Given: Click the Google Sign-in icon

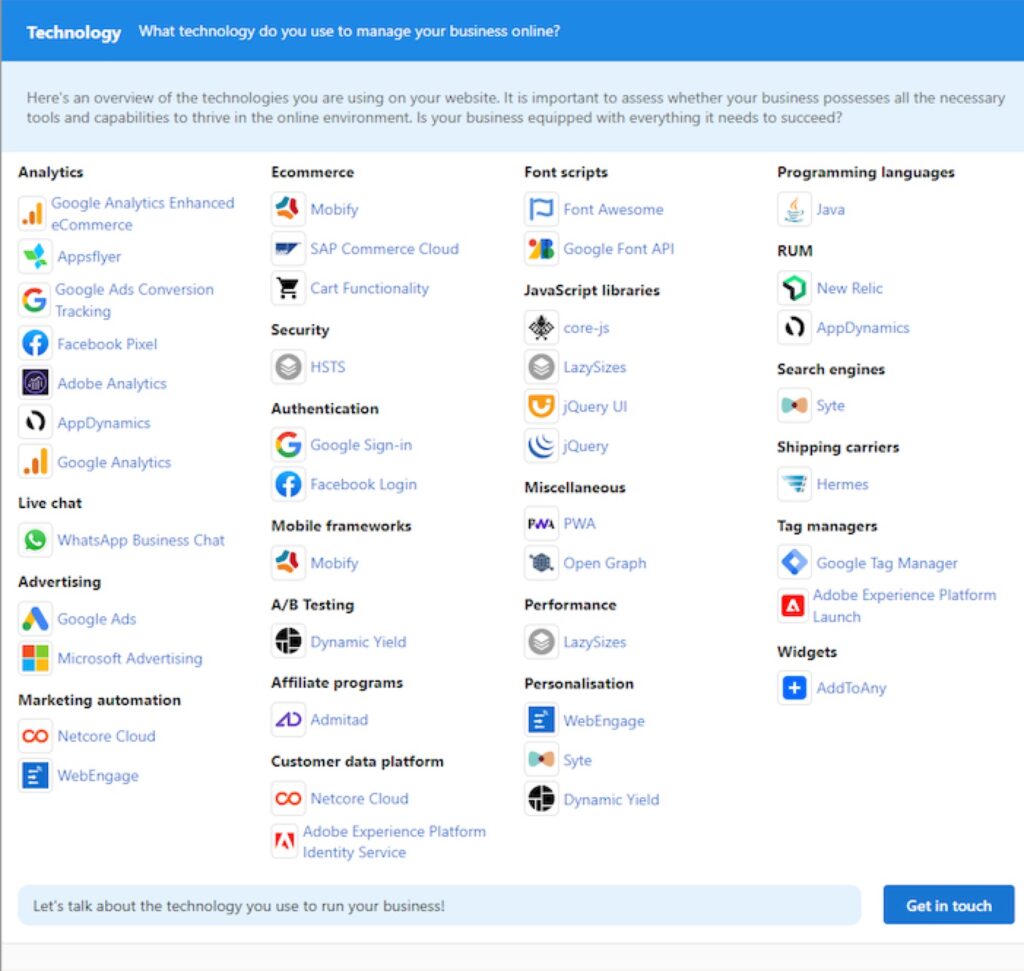Looking at the screenshot, I should (x=288, y=445).
